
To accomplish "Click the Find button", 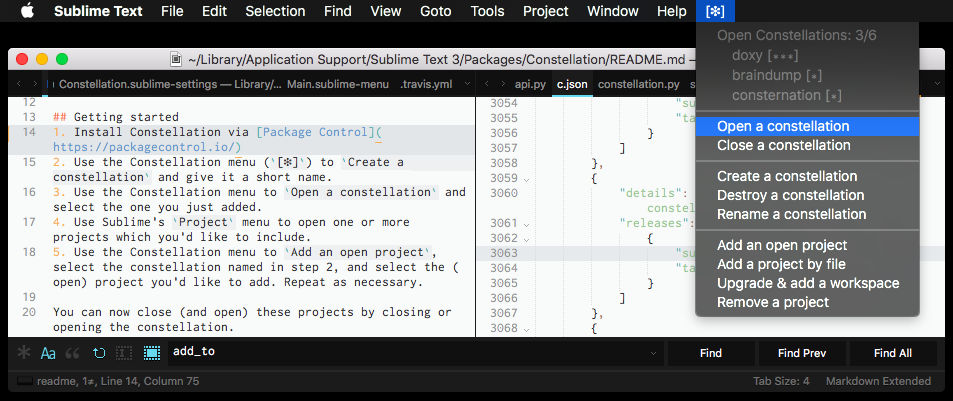I will [710, 353].
